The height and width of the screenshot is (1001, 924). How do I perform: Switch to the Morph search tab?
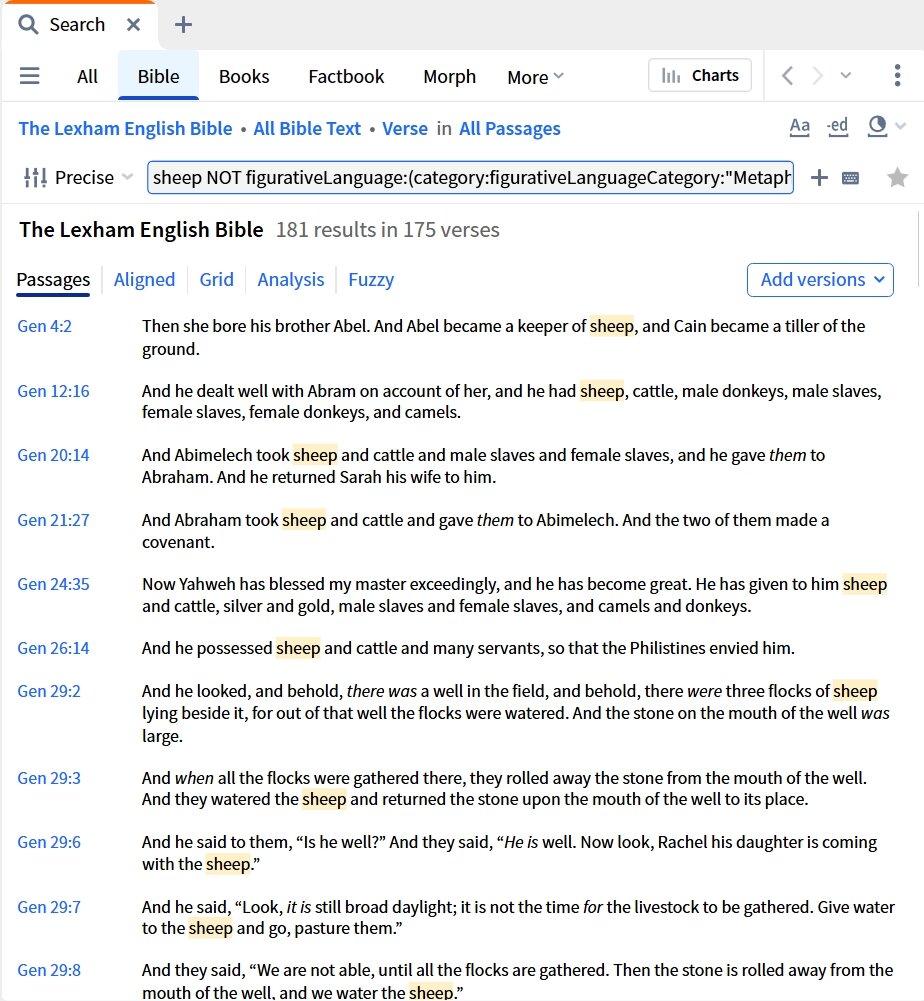450,77
